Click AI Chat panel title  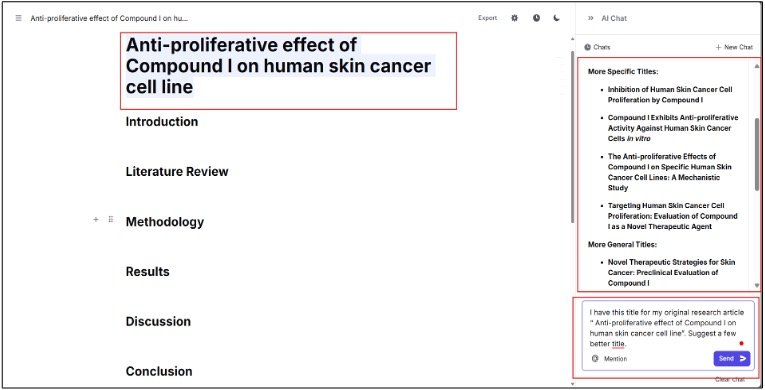614,18
